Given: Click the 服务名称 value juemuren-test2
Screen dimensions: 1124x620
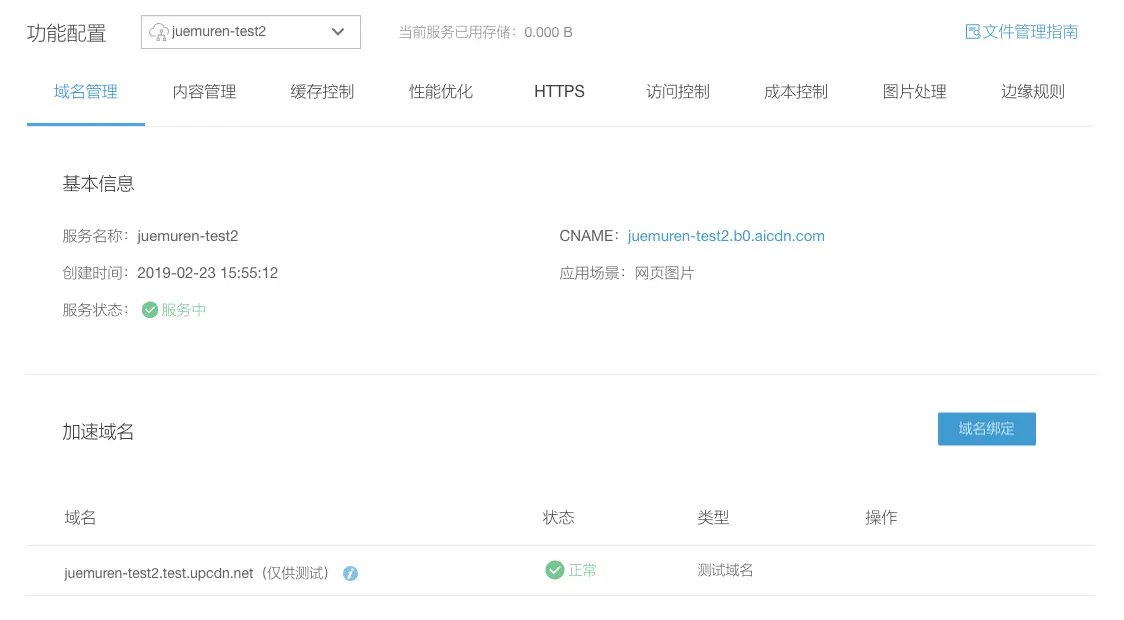Looking at the screenshot, I should [x=188, y=236].
